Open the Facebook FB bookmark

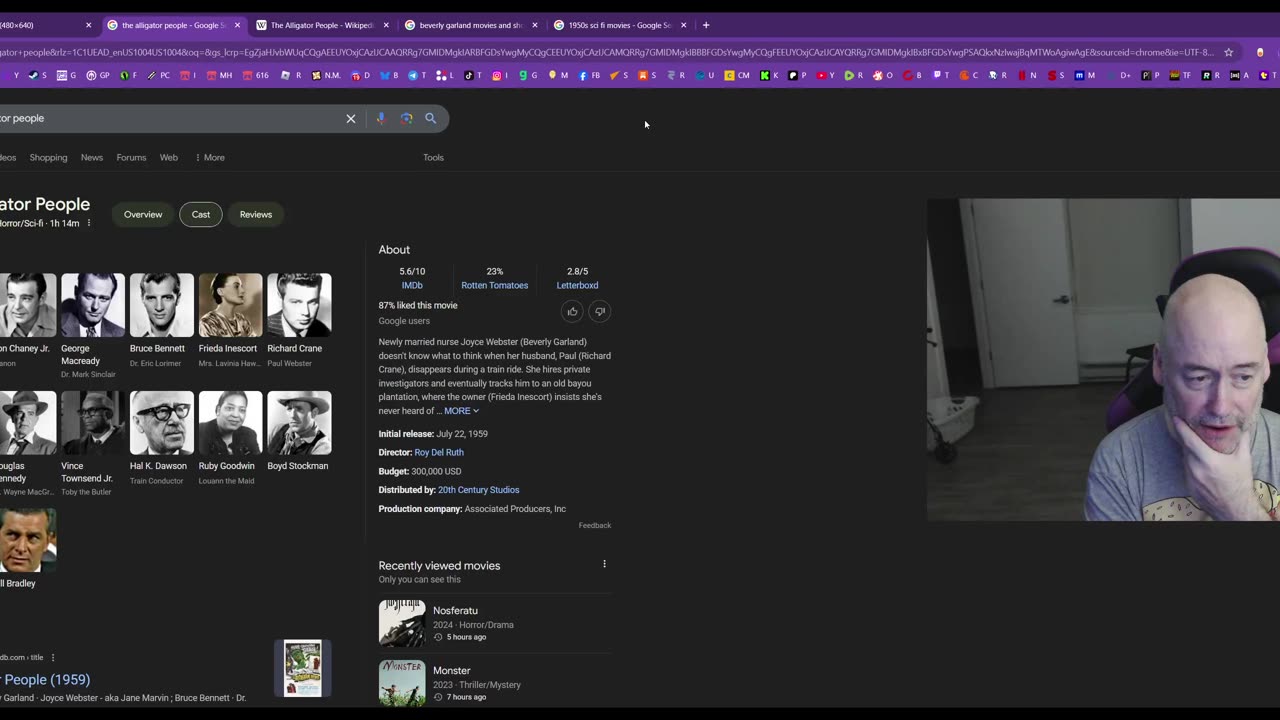(x=589, y=75)
